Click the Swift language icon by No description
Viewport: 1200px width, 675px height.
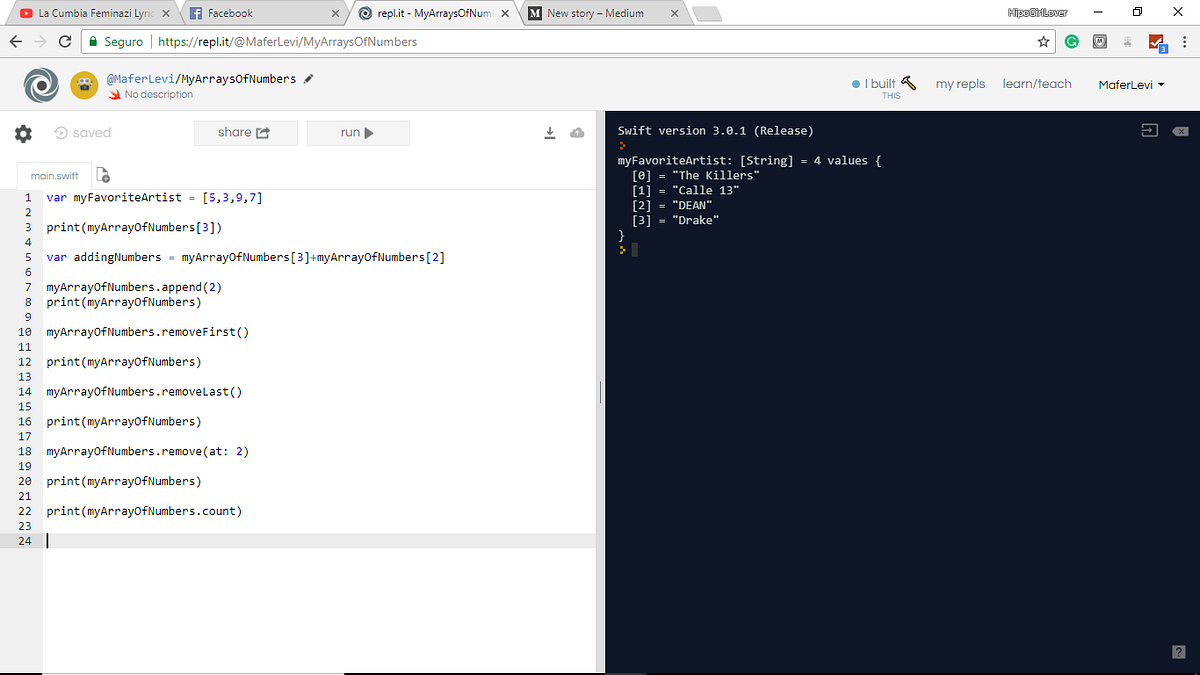click(x=115, y=95)
